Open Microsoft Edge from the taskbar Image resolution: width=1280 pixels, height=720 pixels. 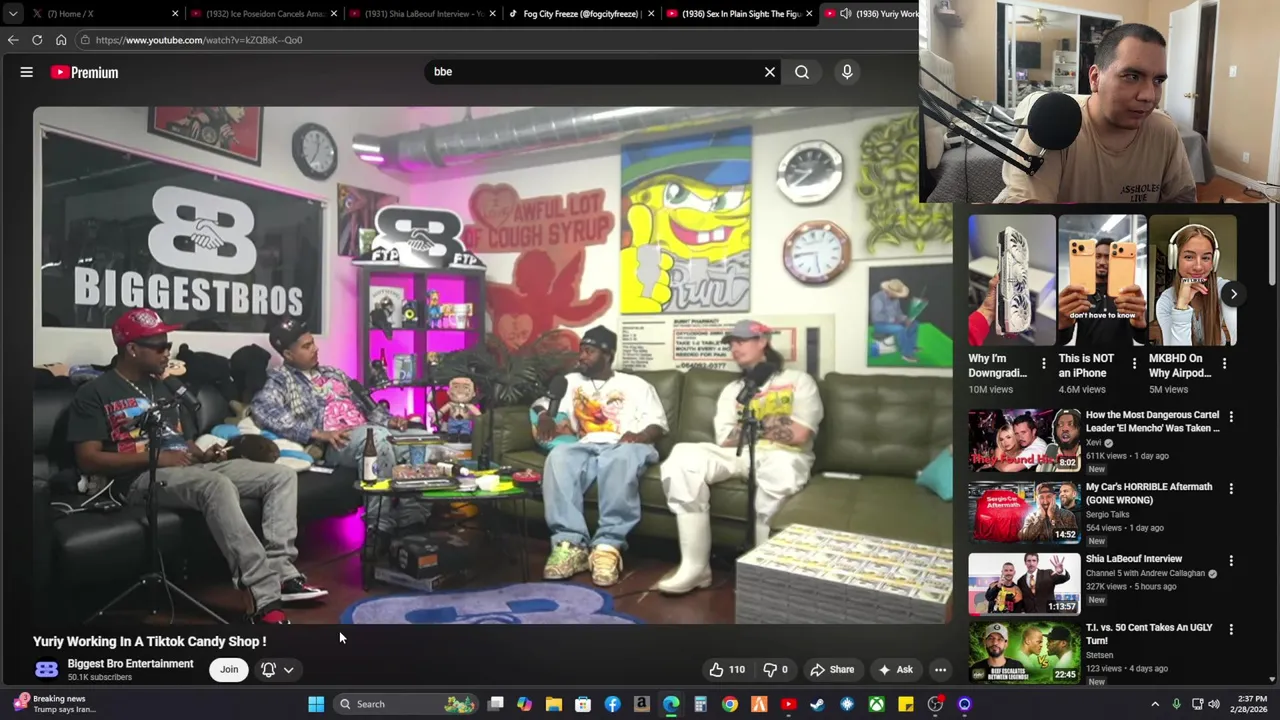tap(670, 704)
